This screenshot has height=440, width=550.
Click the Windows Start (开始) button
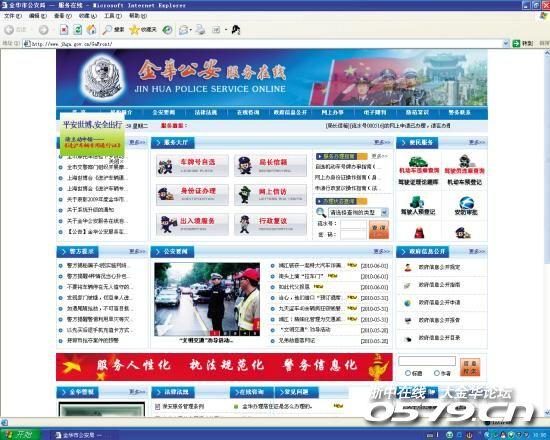(20, 435)
